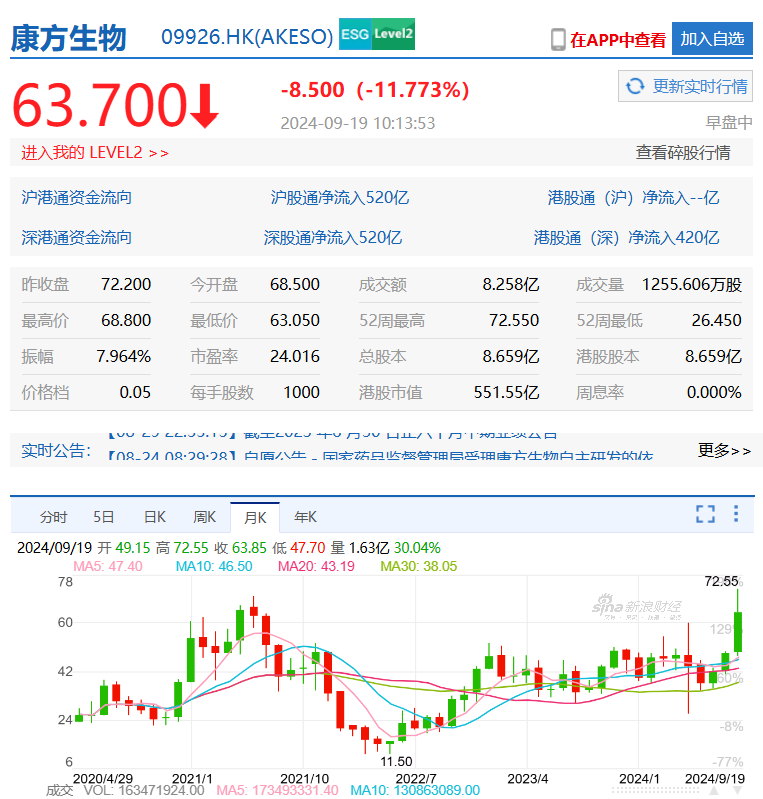Click the MA10: 46.50 indicator label
This screenshot has height=799, width=763.
coord(214,566)
